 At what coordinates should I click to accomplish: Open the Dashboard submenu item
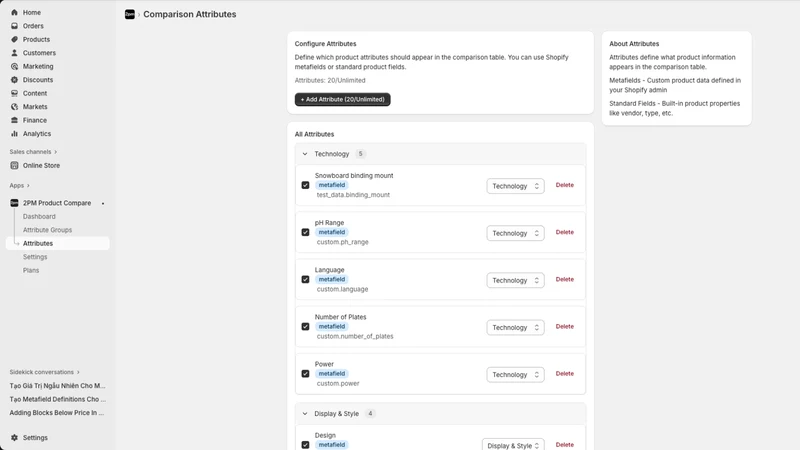pyautogui.click(x=39, y=216)
